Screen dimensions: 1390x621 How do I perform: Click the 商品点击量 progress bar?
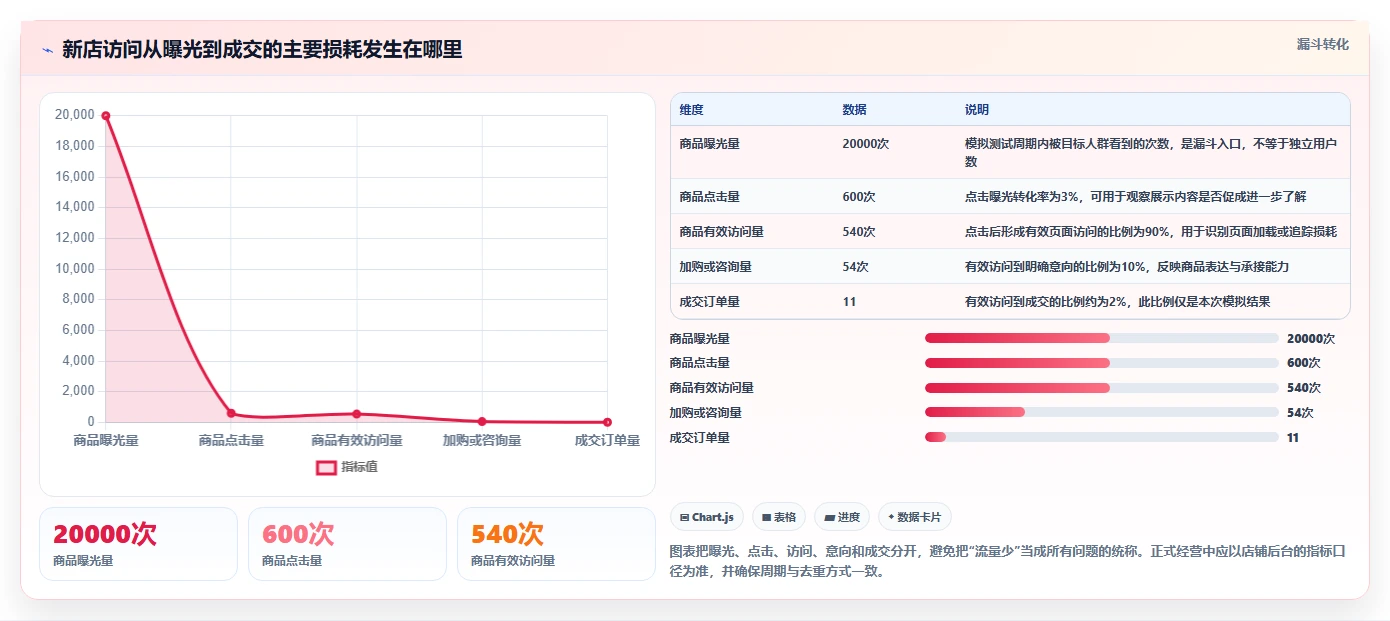click(x=1101, y=363)
